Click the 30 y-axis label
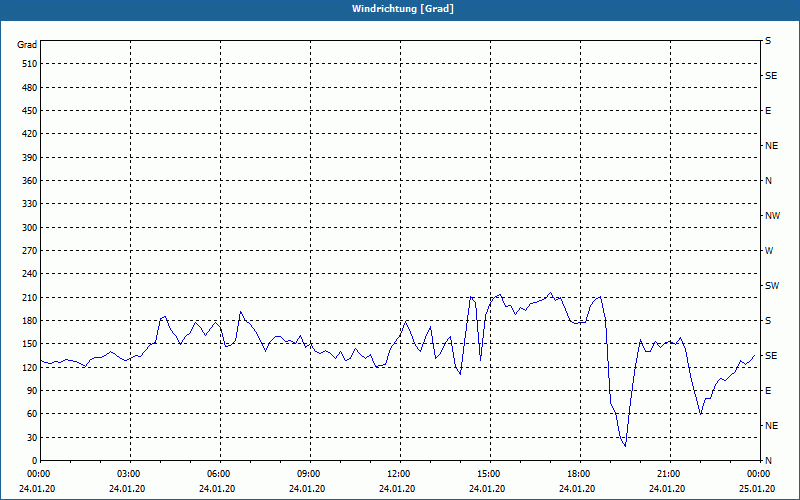800x500 pixels. 32,438
